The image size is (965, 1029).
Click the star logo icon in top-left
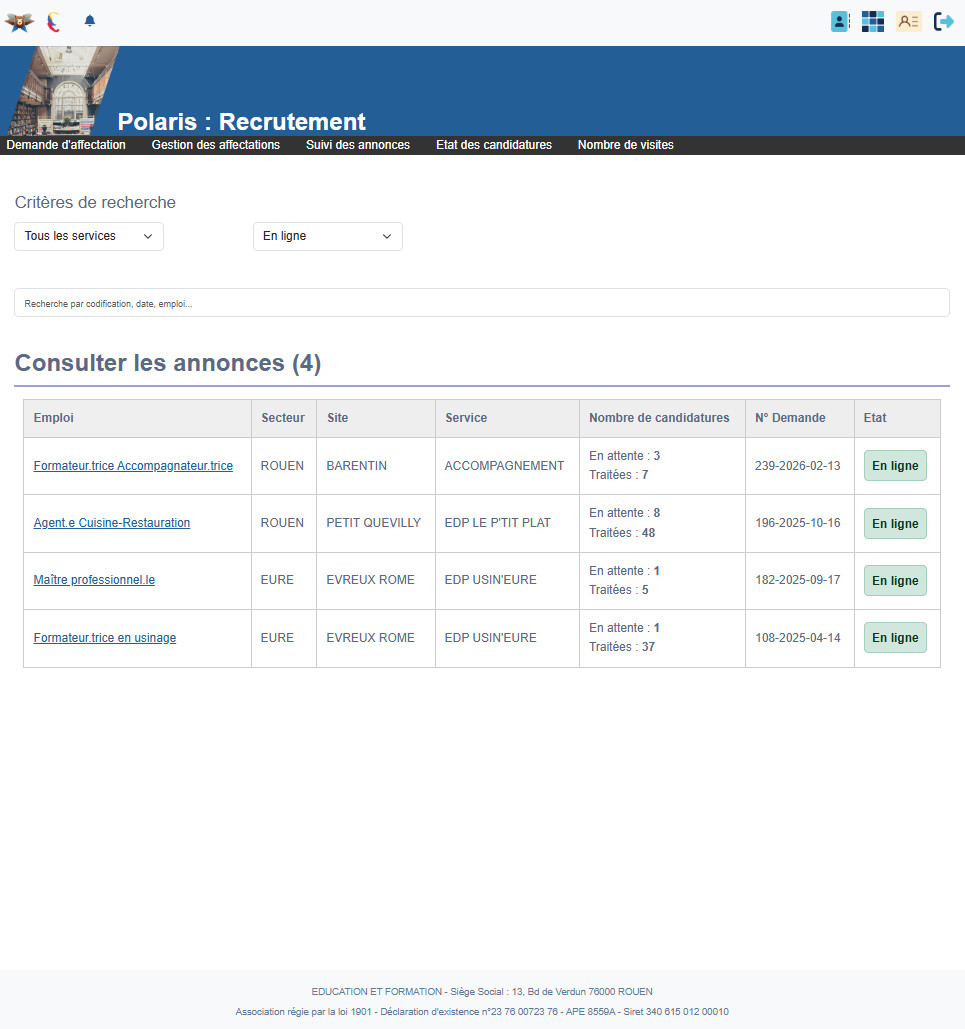coord(19,22)
